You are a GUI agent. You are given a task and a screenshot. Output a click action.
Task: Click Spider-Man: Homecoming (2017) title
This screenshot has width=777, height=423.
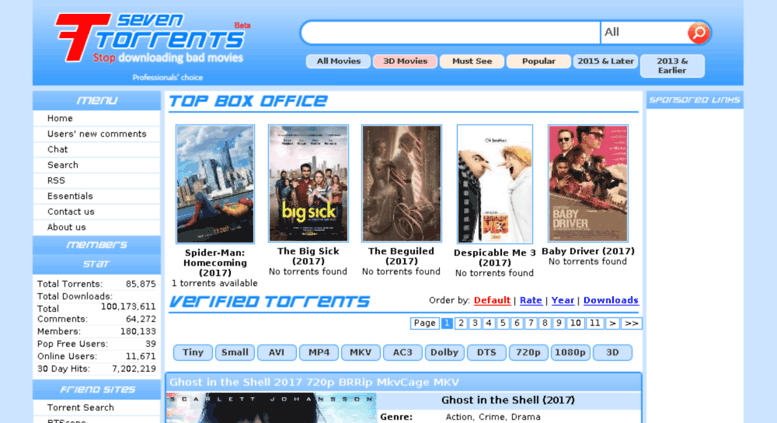(215, 263)
